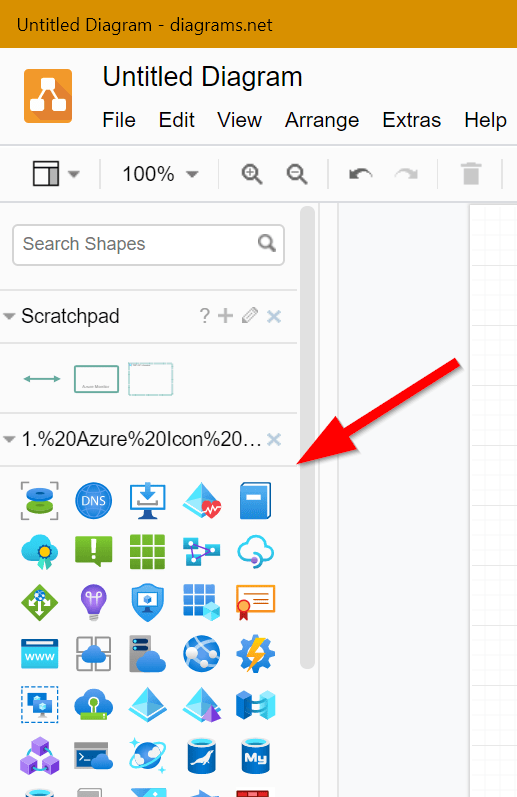
Task: Open the Extras menu
Action: (x=411, y=120)
